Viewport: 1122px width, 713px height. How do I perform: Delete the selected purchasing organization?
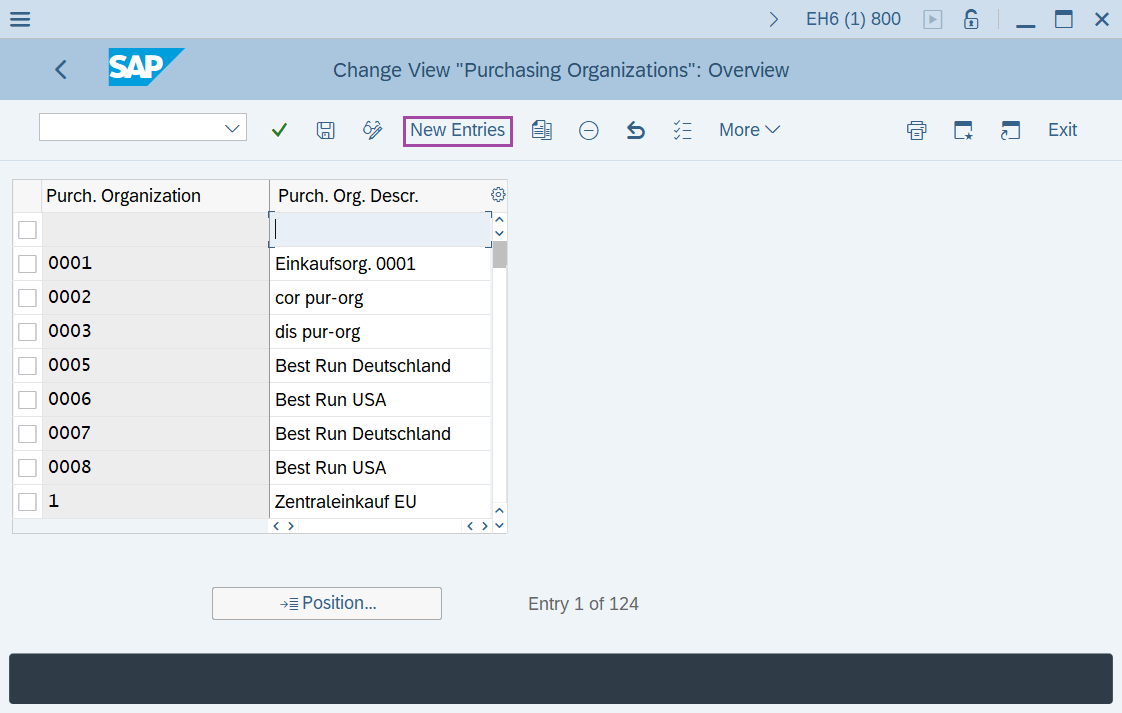tap(588, 130)
